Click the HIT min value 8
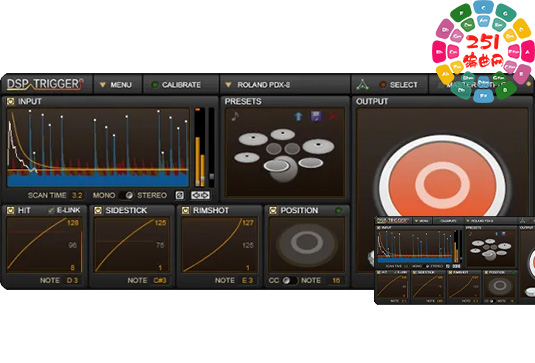The image size is (535, 363). point(72,267)
